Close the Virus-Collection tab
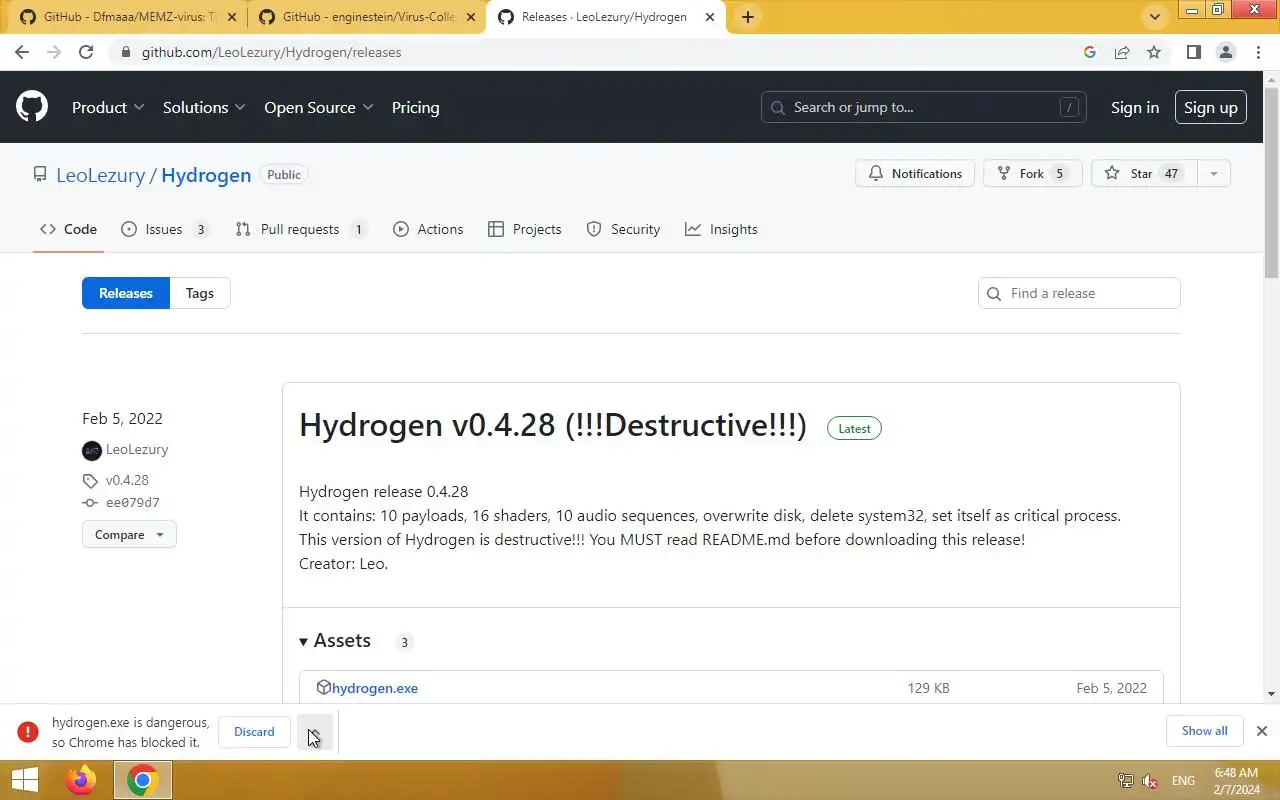The height and width of the screenshot is (800, 1280). click(x=471, y=17)
